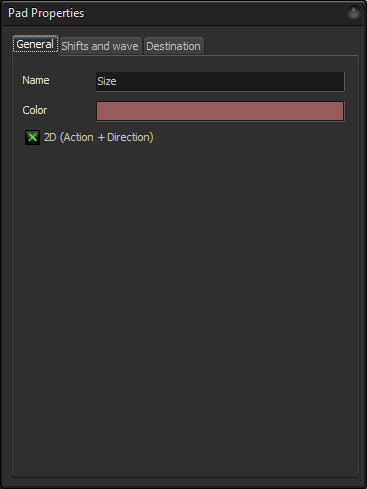This screenshot has width=367, height=489.
Task: Switch to the General tab
Action: (35, 44)
